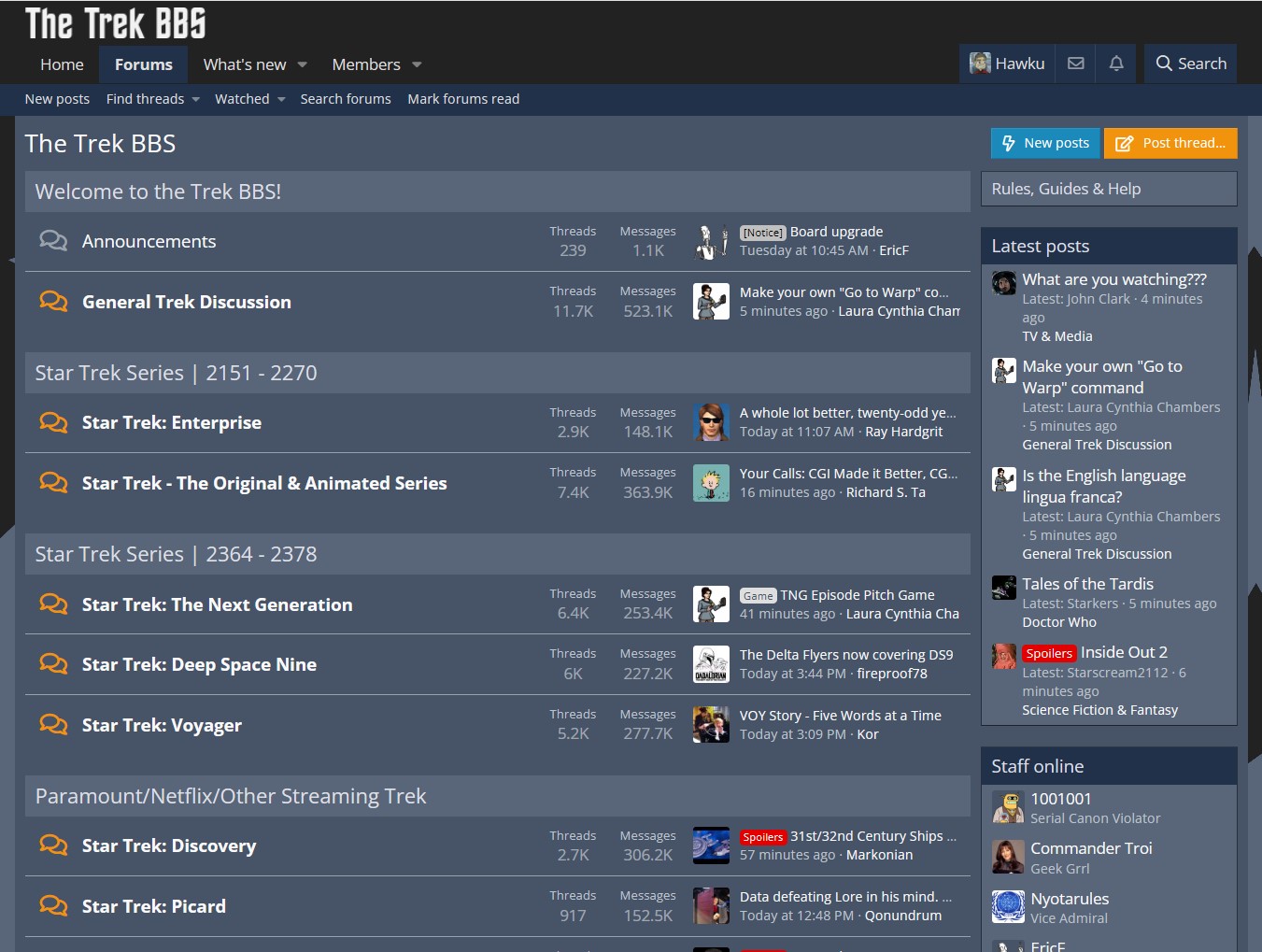Screen dimensions: 1262x952
Task: Click the orange Post thread button
Action: [x=1170, y=143]
